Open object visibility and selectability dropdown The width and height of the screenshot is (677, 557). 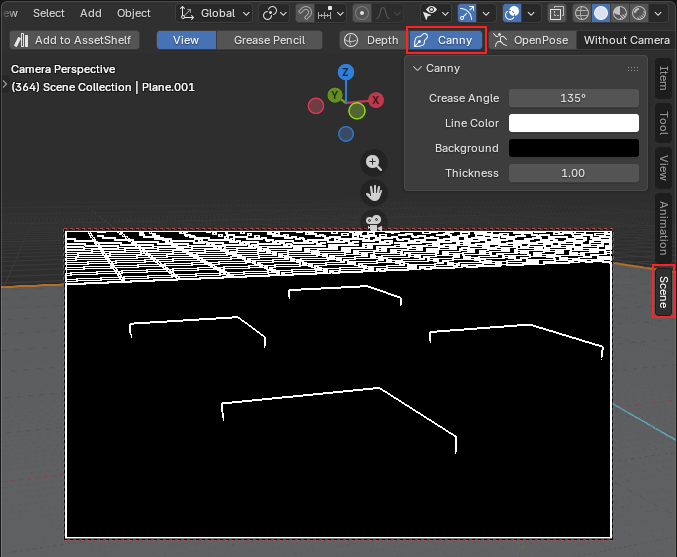click(436, 13)
